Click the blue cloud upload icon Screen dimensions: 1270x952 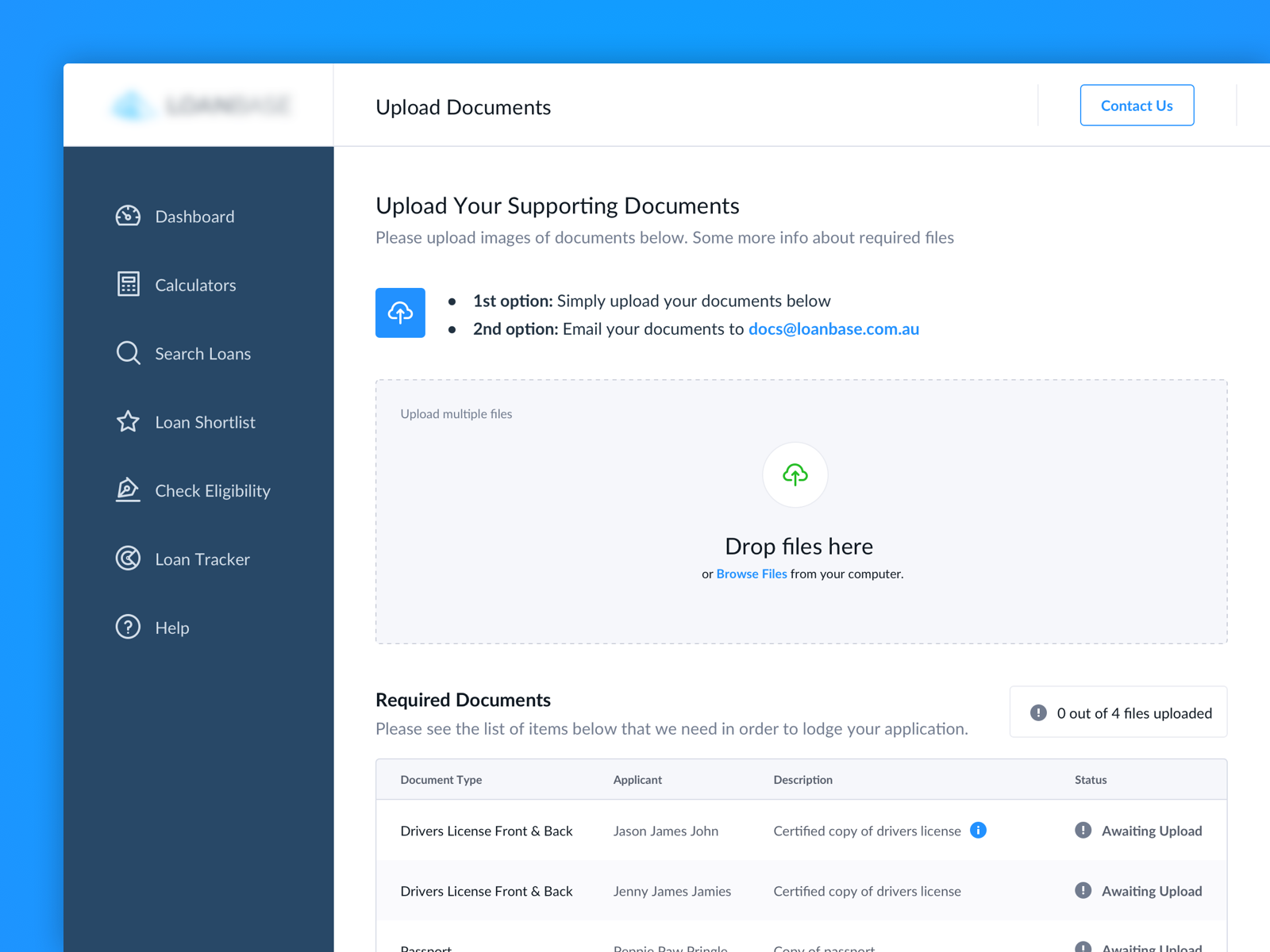(x=400, y=313)
